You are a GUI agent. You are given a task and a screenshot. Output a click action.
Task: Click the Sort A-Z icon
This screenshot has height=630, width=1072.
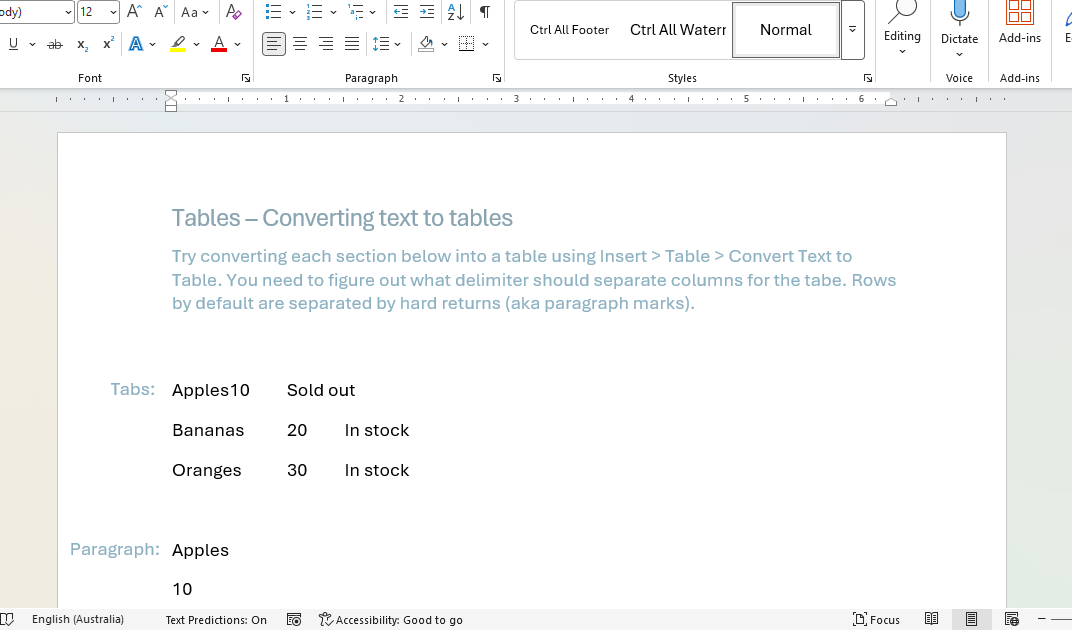[455, 12]
